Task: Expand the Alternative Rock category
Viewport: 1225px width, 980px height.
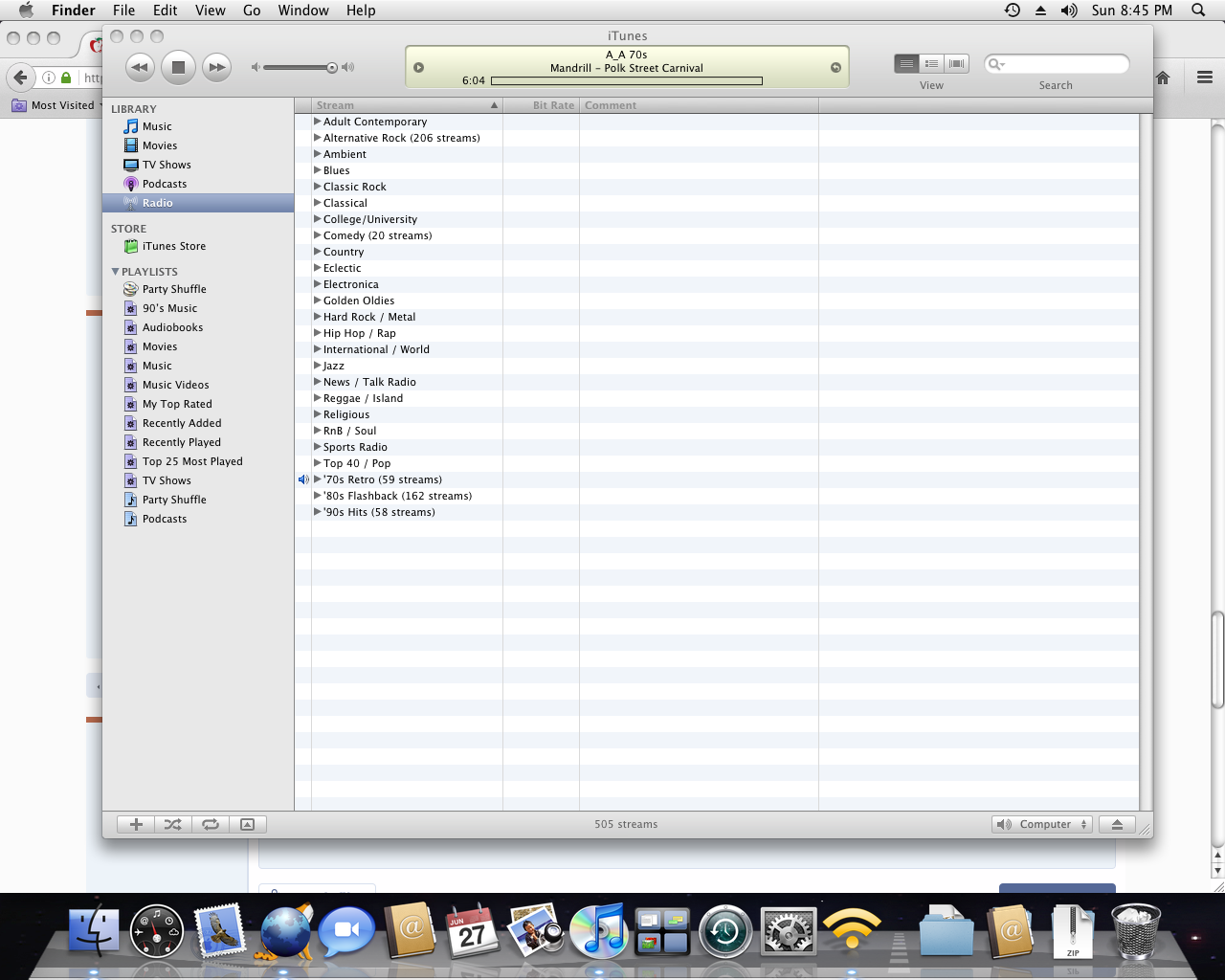Action: pyautogui.click(x=318, y=138)
